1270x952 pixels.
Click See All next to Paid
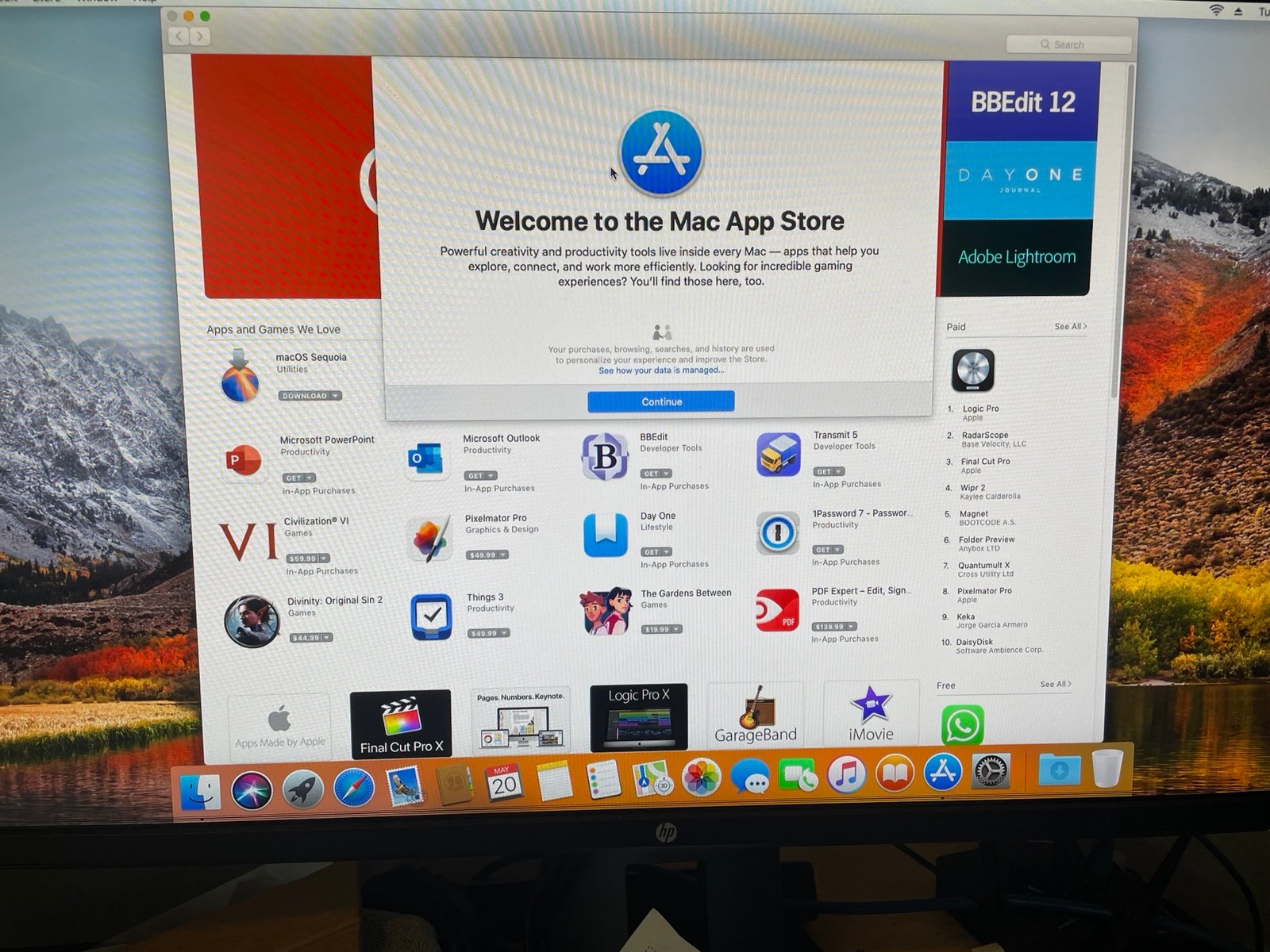click(1071, 326)
